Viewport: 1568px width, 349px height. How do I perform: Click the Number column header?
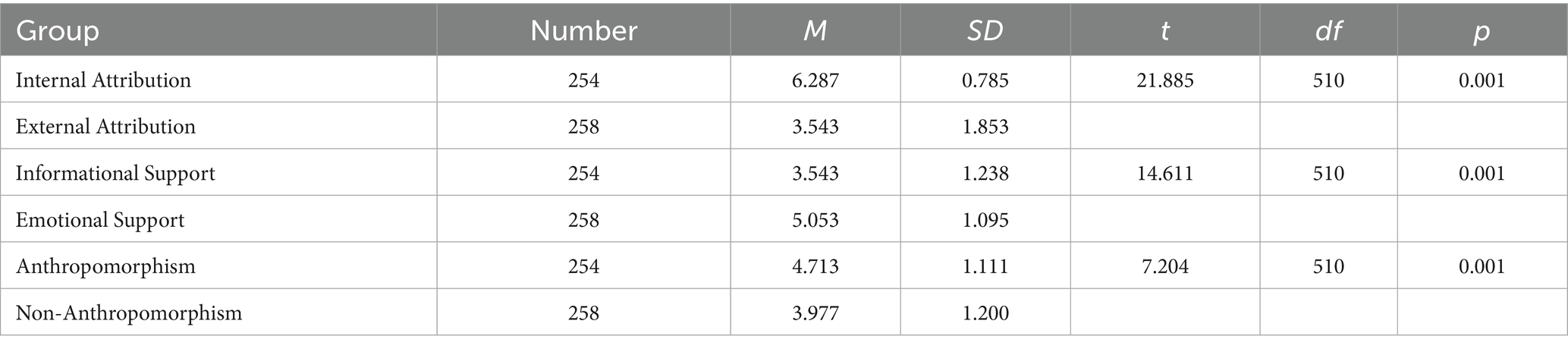pos(583,31)
